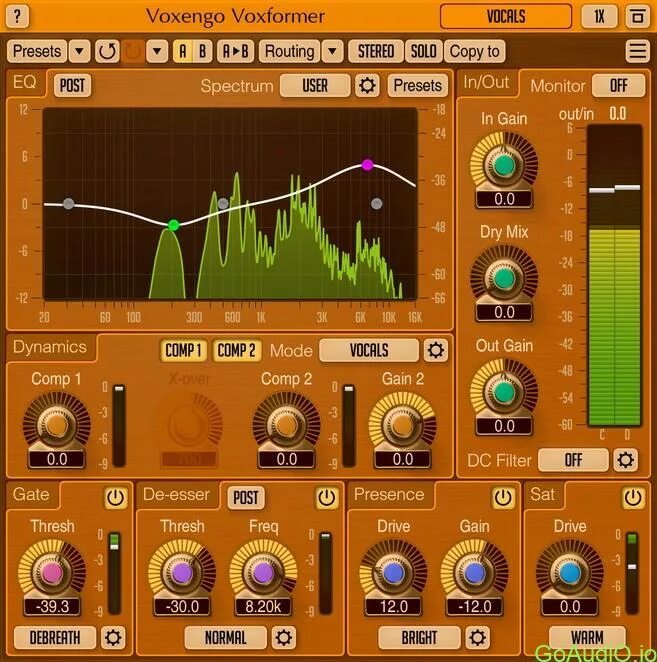Click the Sat level meter

click(x=632, y=573)
